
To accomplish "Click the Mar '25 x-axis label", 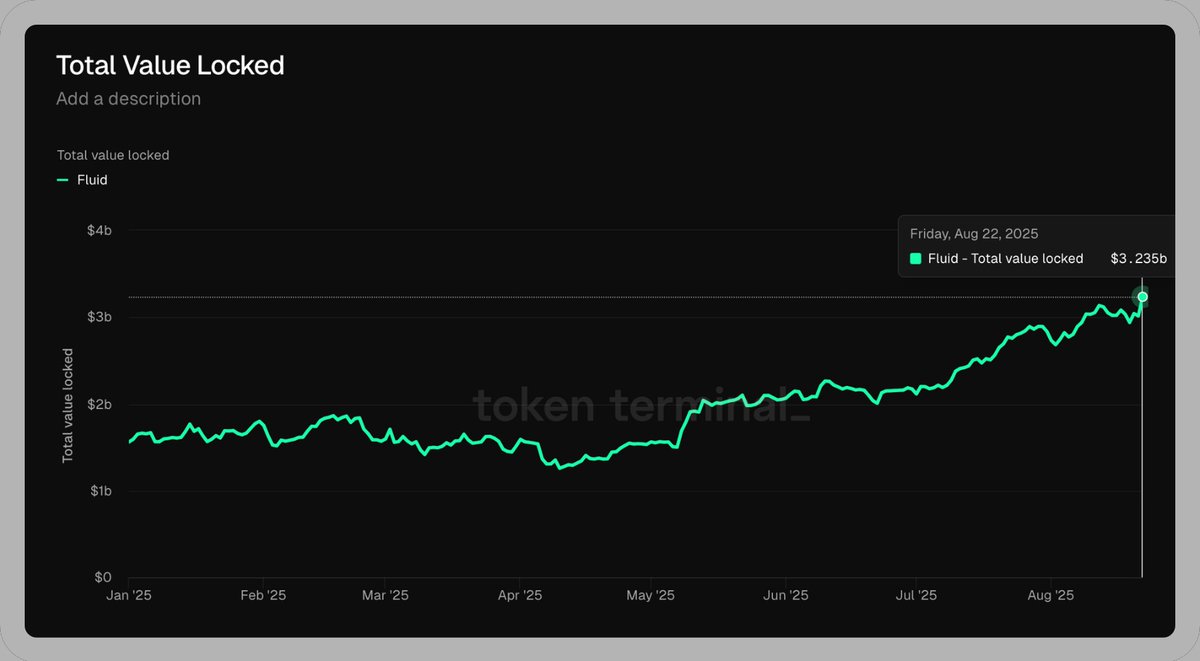I will pos(385,595).
